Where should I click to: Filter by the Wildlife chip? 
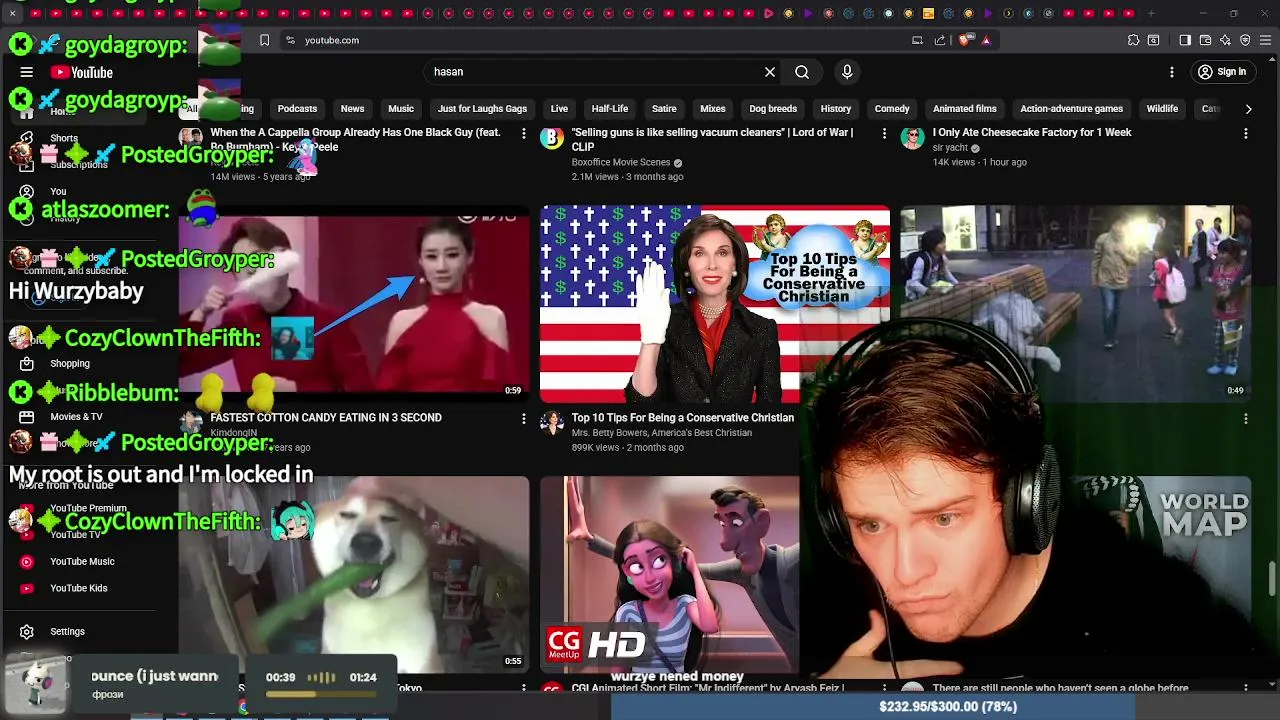click(x=1162, y=109)
